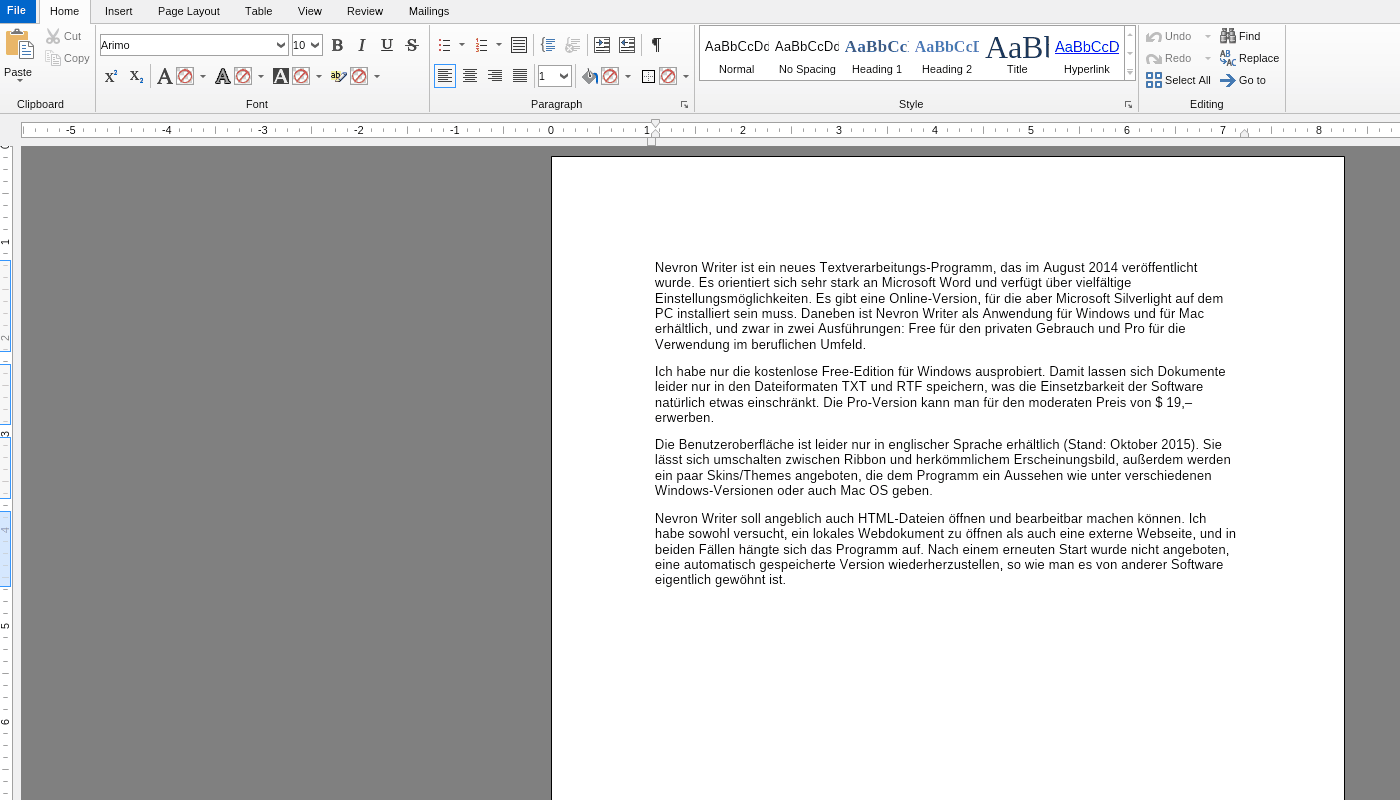This screenshot has height=800, width=1400.
Task: Apply the Hyperlink style
Action: pyautogui.click(x=1087, y=53)
